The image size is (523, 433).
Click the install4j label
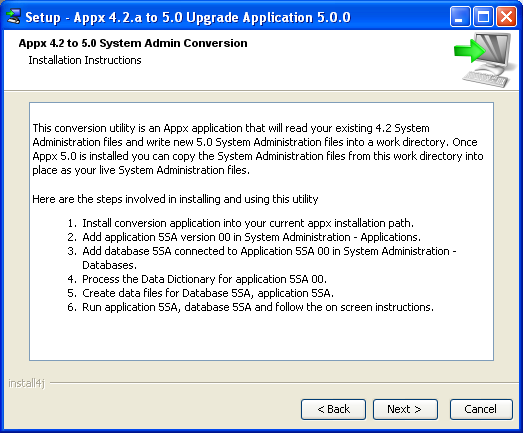click(x=26, y=384)
